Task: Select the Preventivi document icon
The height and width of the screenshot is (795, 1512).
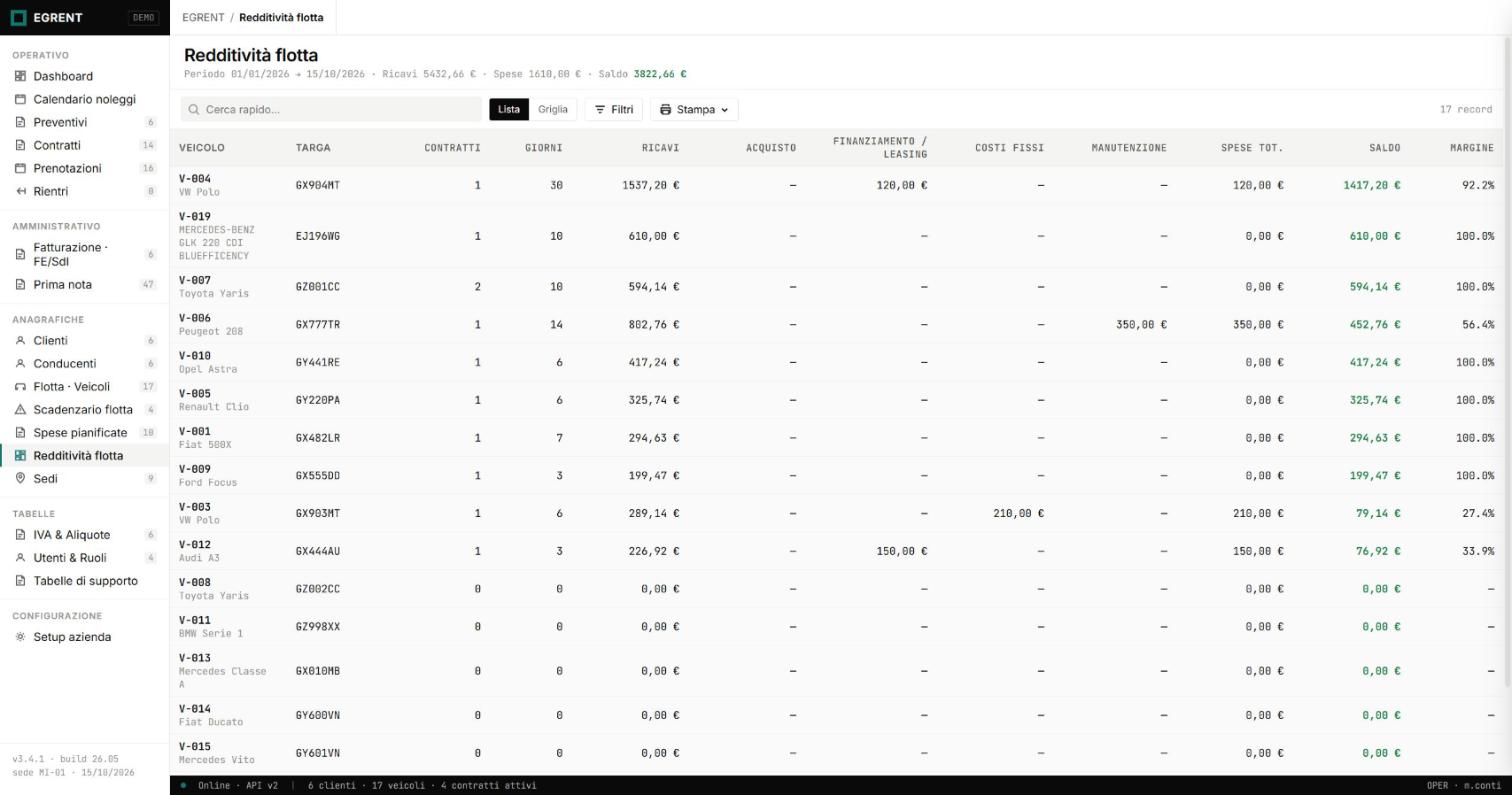Action: coord(20,122)
